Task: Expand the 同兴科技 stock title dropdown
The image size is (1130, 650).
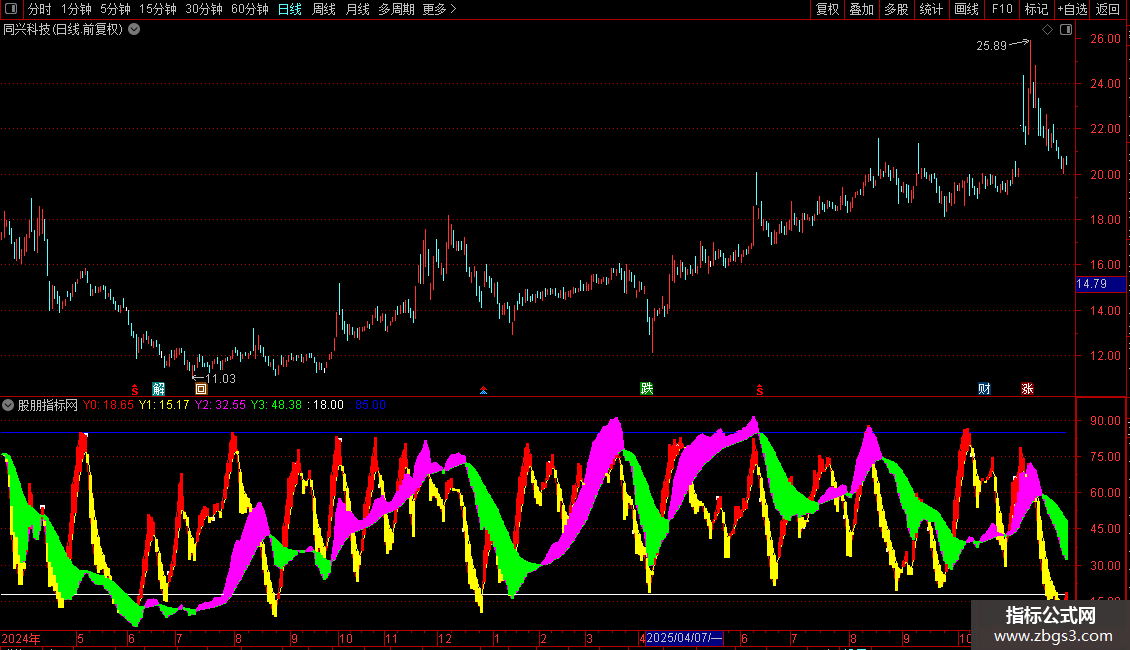Action: click(x=134, y=30)
